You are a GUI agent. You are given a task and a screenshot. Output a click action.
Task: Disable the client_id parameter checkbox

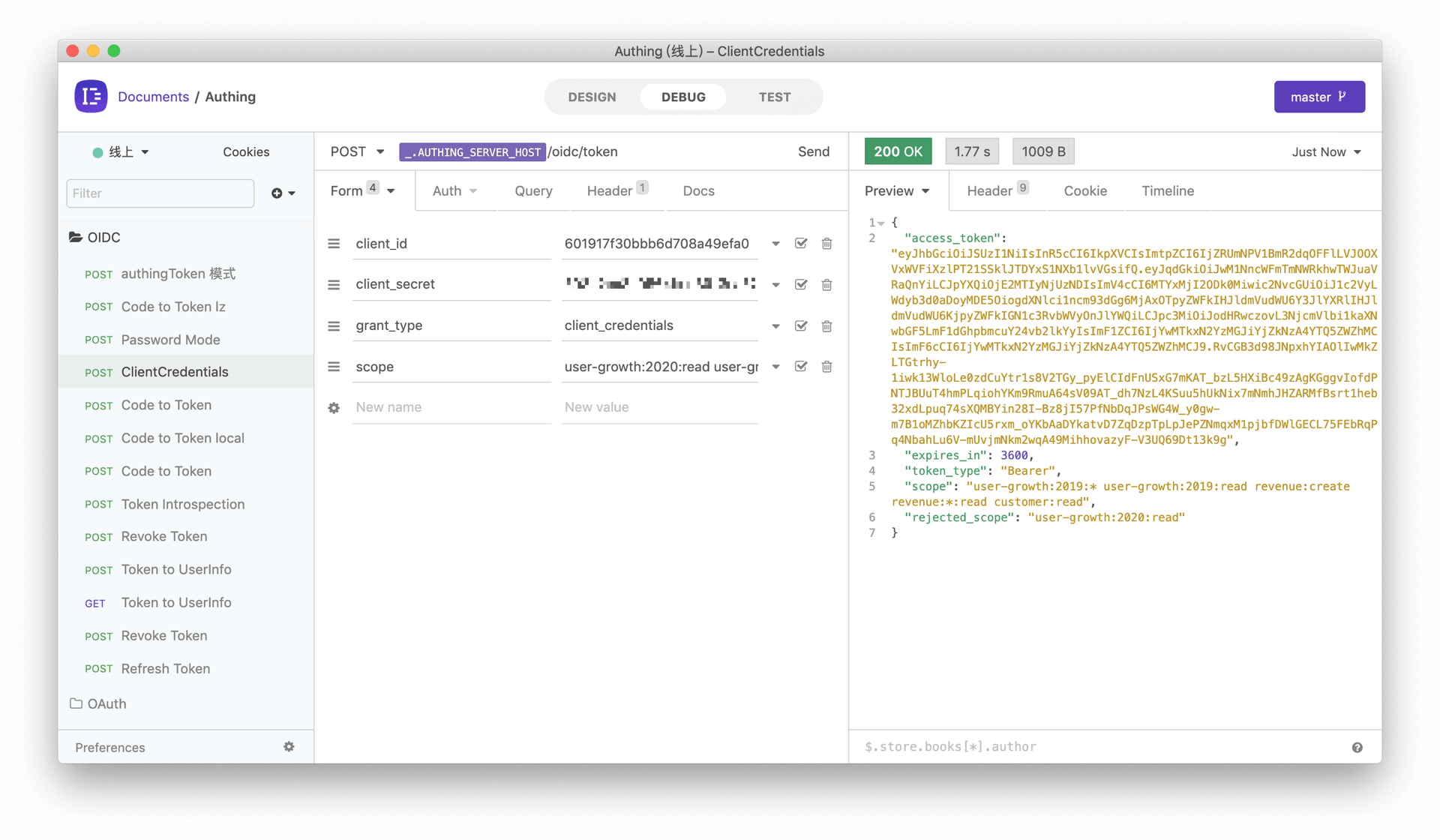pos(801,244)
